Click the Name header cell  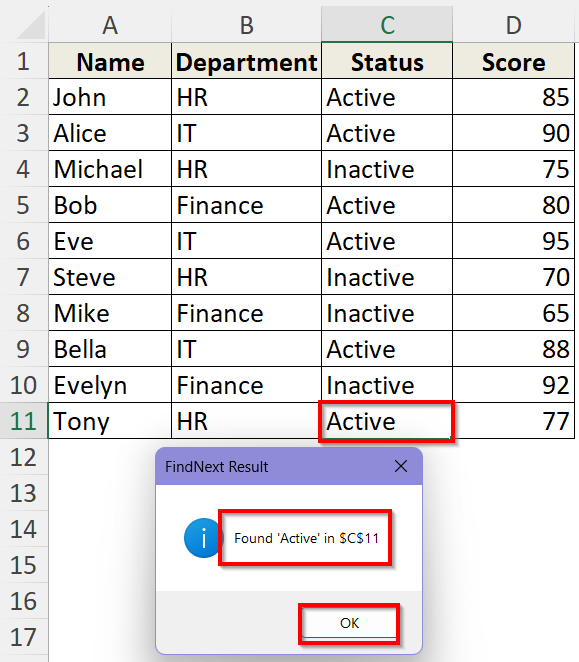(x=110, y=61)
